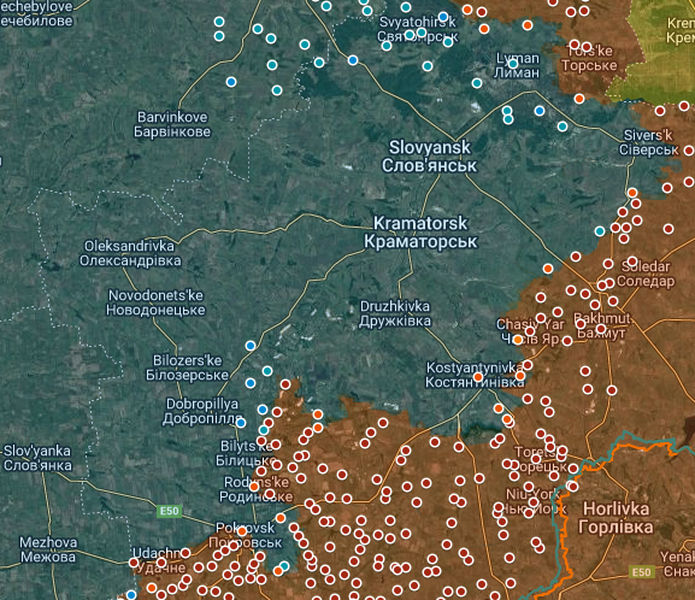The image size is (695, 600).
Task: Click the orange marker beside Chasiv Yar
Action: point(518,339)
